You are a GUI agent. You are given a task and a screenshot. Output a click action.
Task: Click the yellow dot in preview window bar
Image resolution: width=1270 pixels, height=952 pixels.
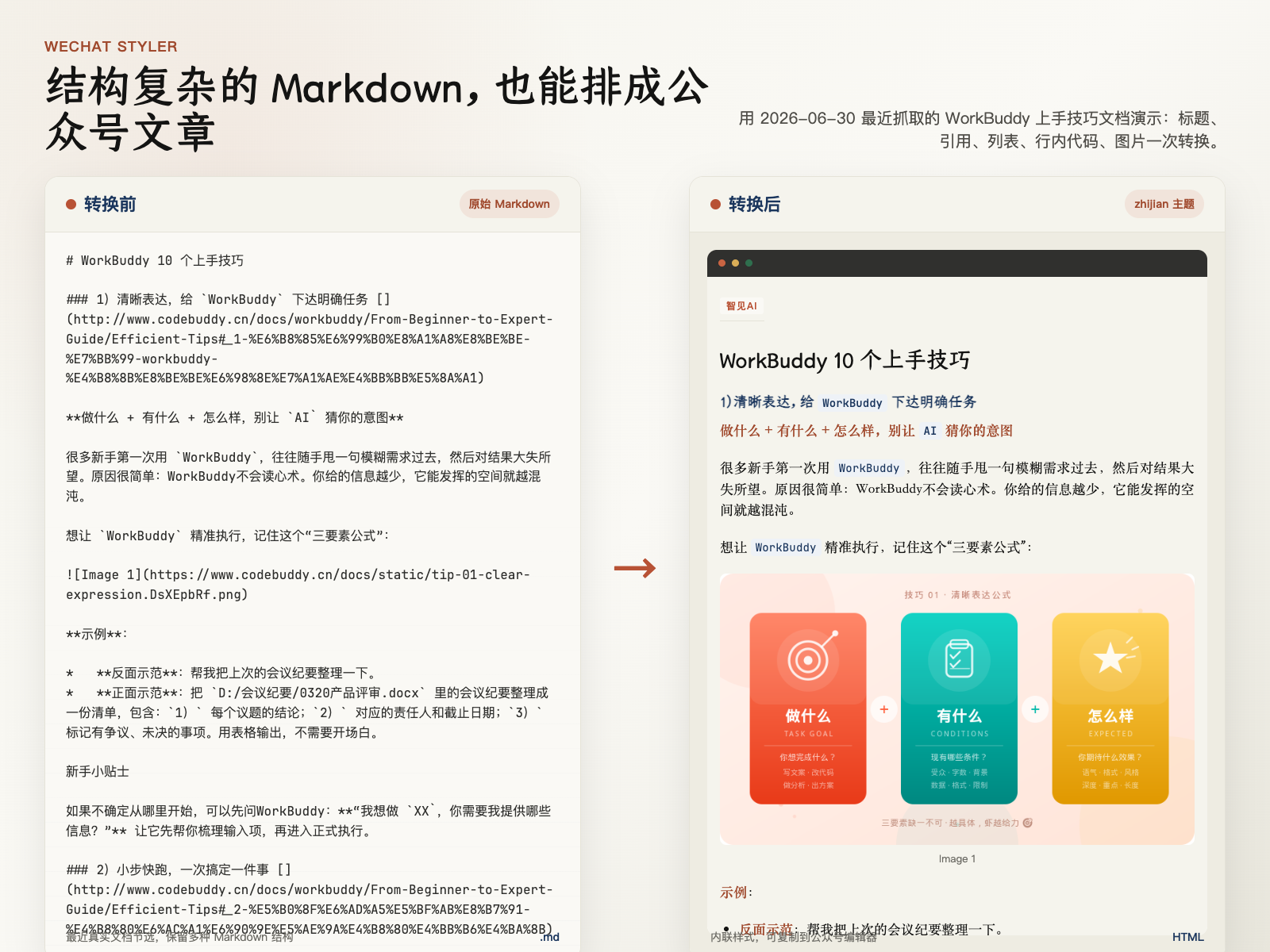click(x=736, y=263)
